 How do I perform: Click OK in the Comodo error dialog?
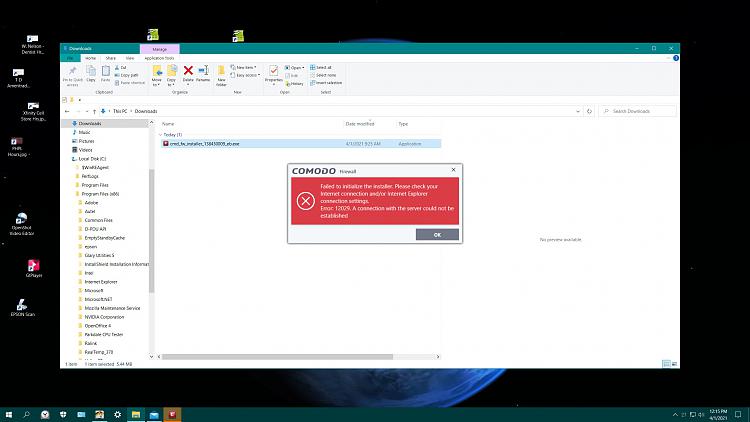point(437,234)
